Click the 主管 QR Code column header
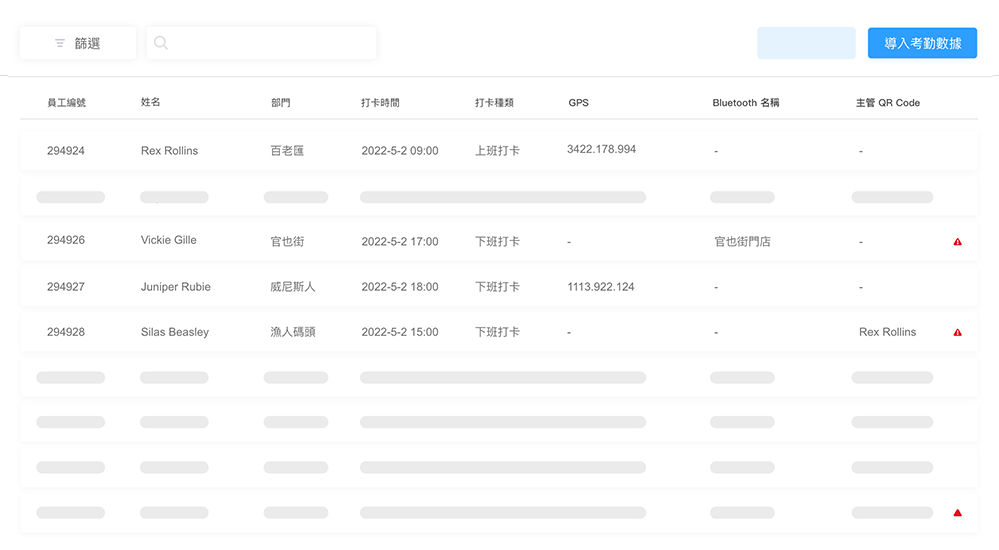The image size is (999, 550). (888, 103)
